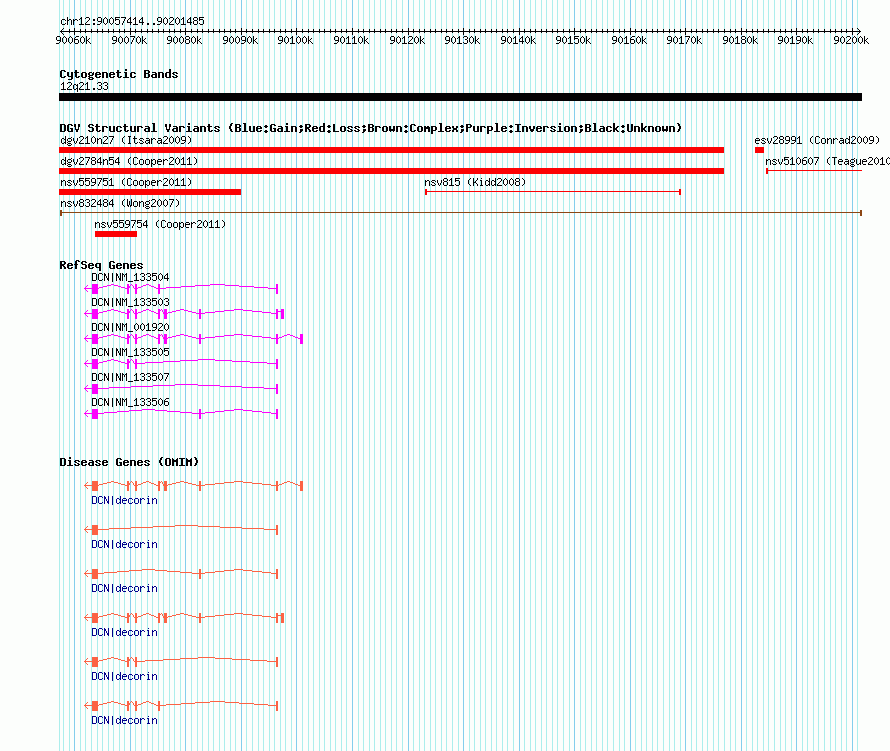Click the DCN|NM_001920 label text

130,327
